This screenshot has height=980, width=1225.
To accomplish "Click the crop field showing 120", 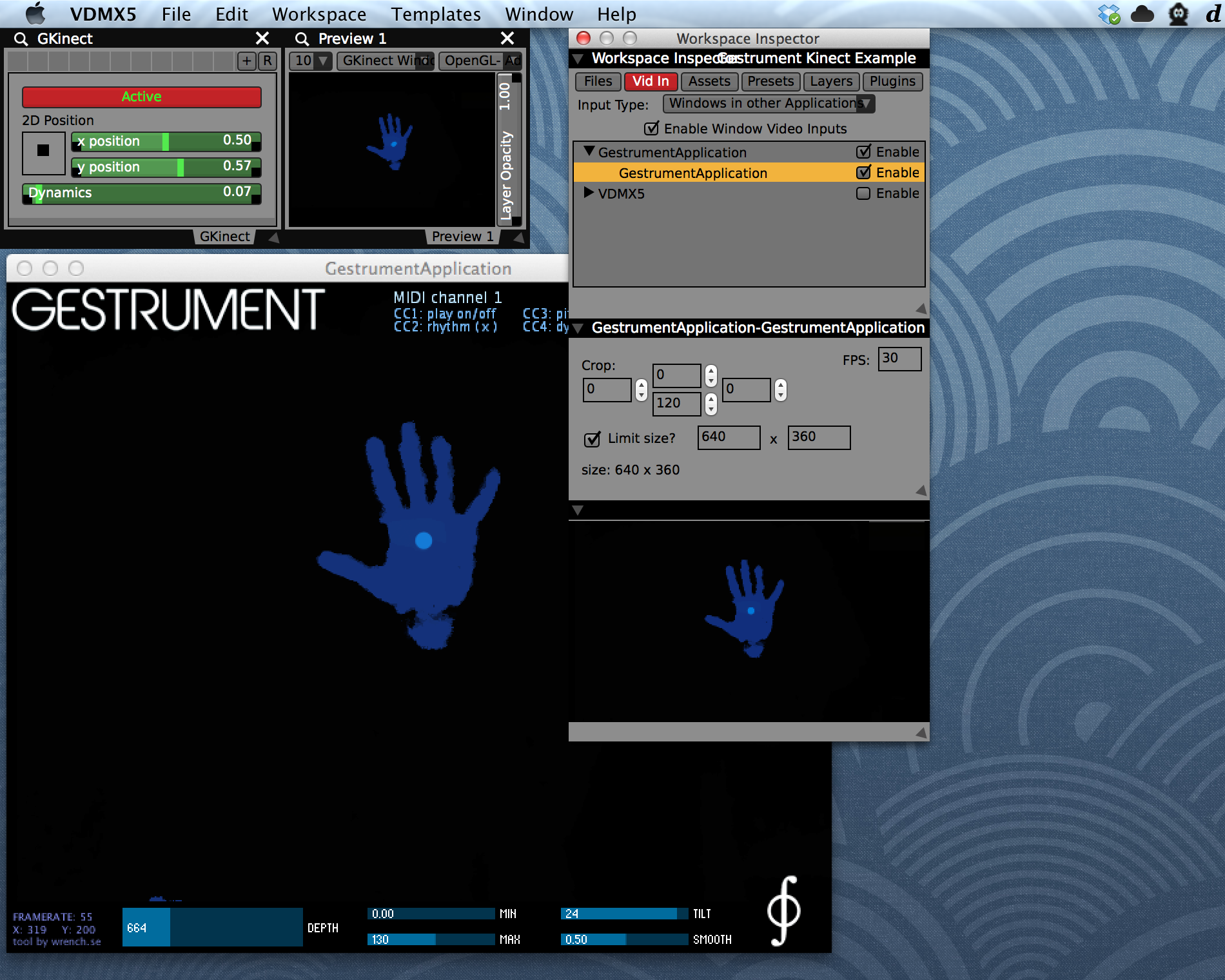I will [676, 404].
